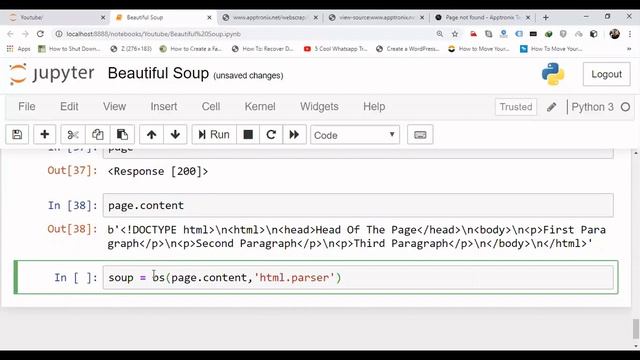Open 5 Cool Whatsapp Tr... bookmark
640x360 pixels.
coord(336,49)
